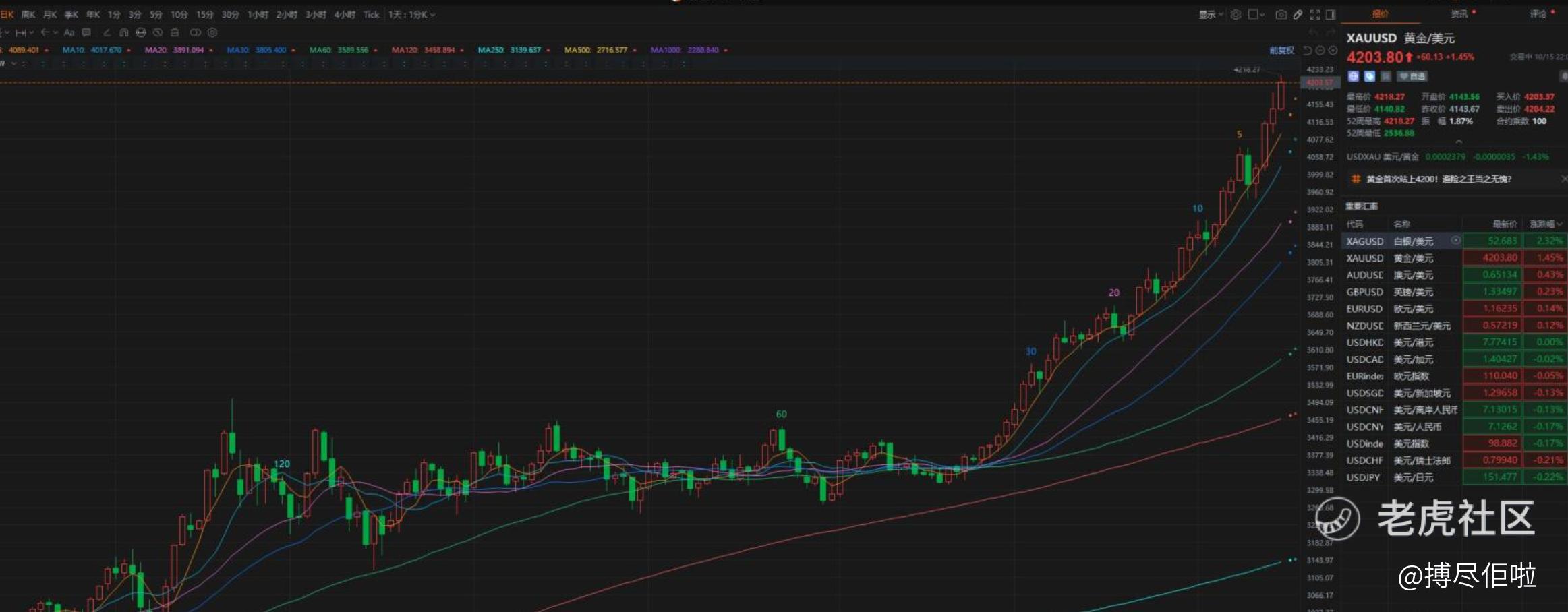Image resolution: width=1568 pixels, height=612 pixels.
Task: Expand the 显示 display dropdown
Action: point(1211,15)
